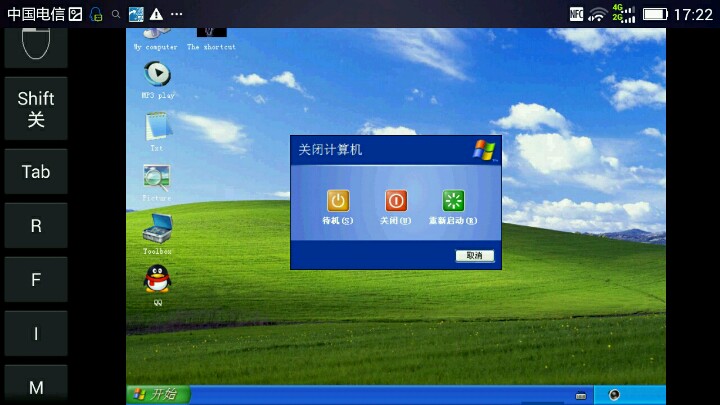Tap the F key button
The height and width of the screenshot is (405, 720).
click(36, 280)
